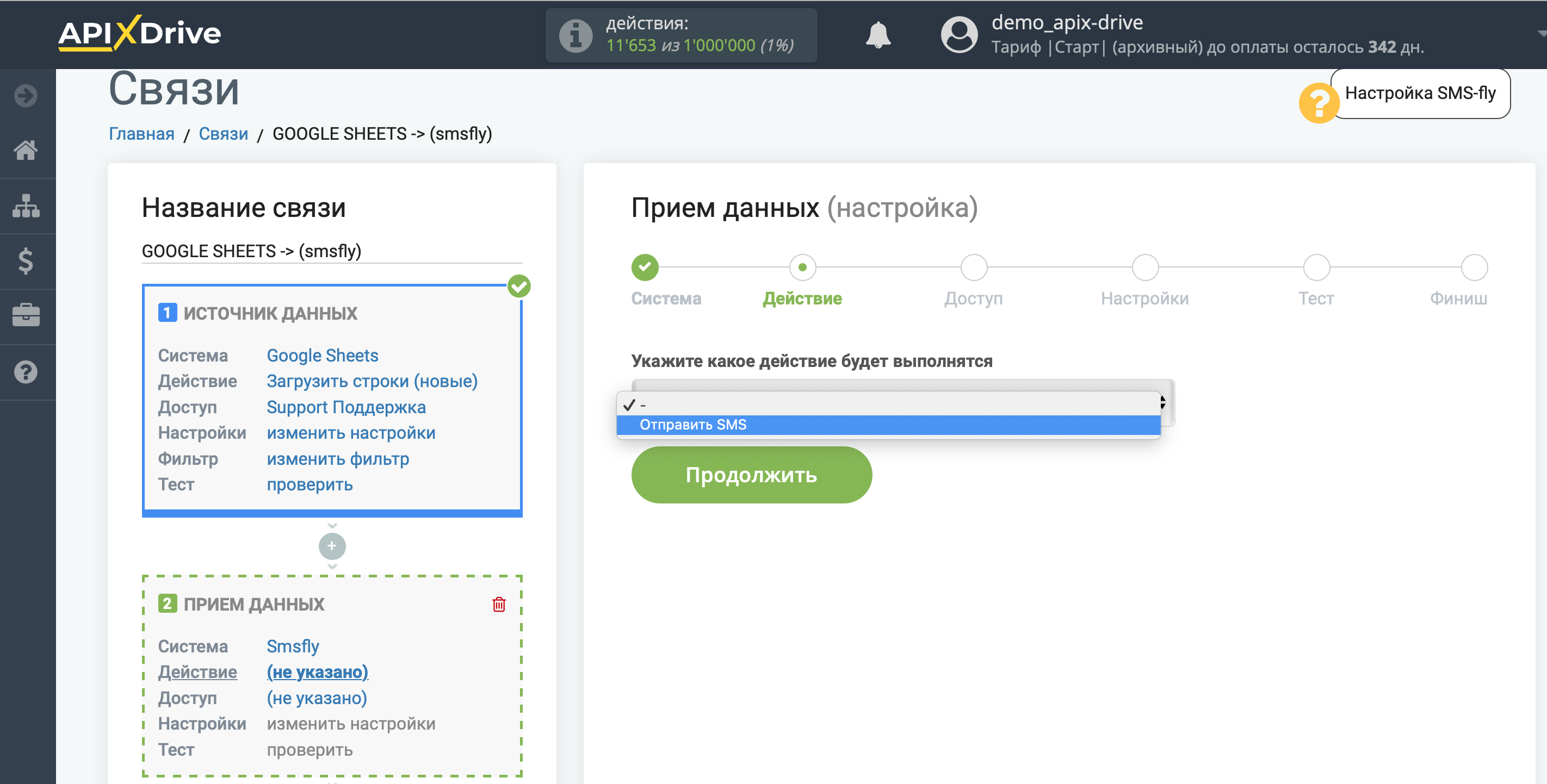Image resolution: width=1547 pixels, height=784 pixels.
Task: Select the dash empty option in dropdown
Action: tap(888, 405)
